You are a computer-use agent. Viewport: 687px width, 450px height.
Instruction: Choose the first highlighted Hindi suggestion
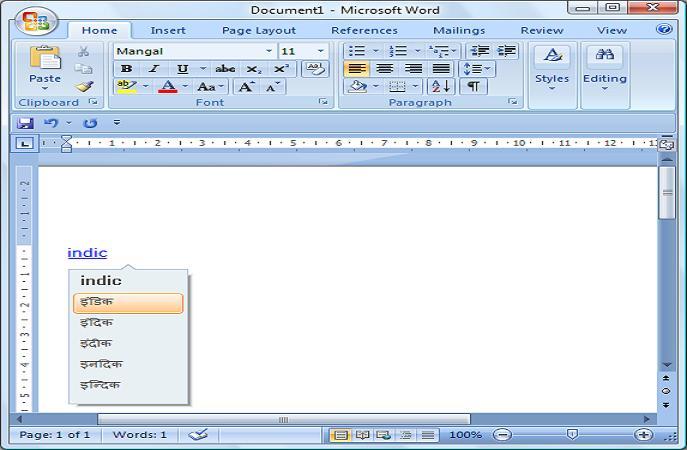[128, 303]
